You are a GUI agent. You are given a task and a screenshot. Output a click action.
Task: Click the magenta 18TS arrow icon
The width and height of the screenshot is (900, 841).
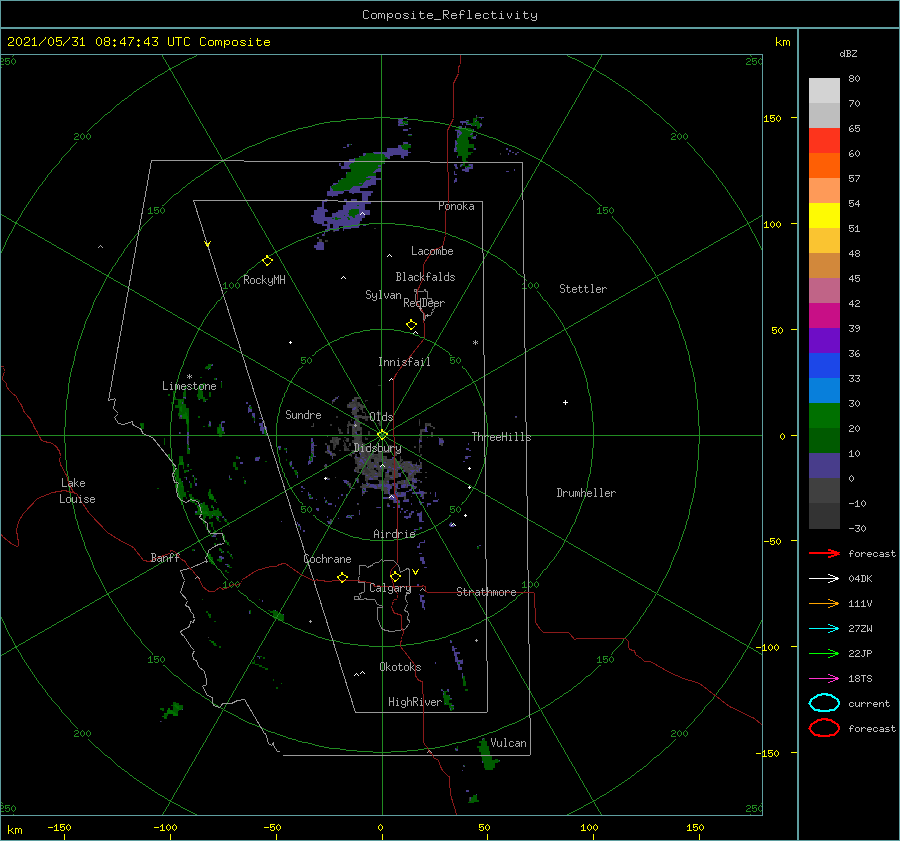click(x=824, y=679)
